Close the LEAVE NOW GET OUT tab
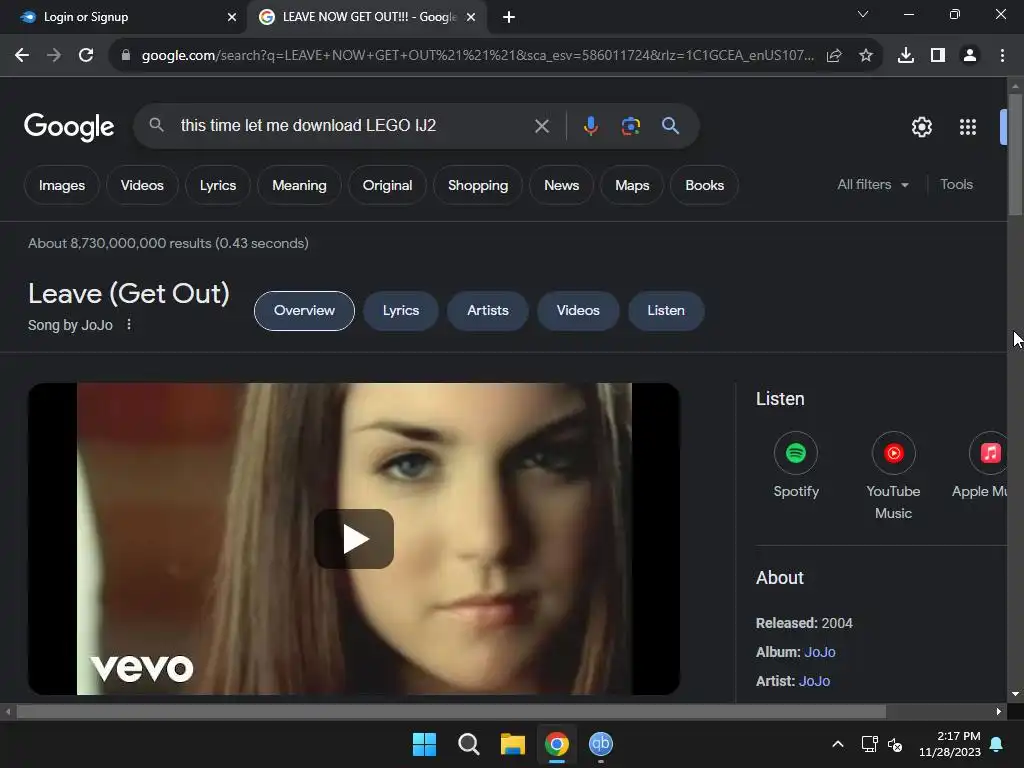Image resolution: width=1024 pixels, height=768 pixels. 471,17
